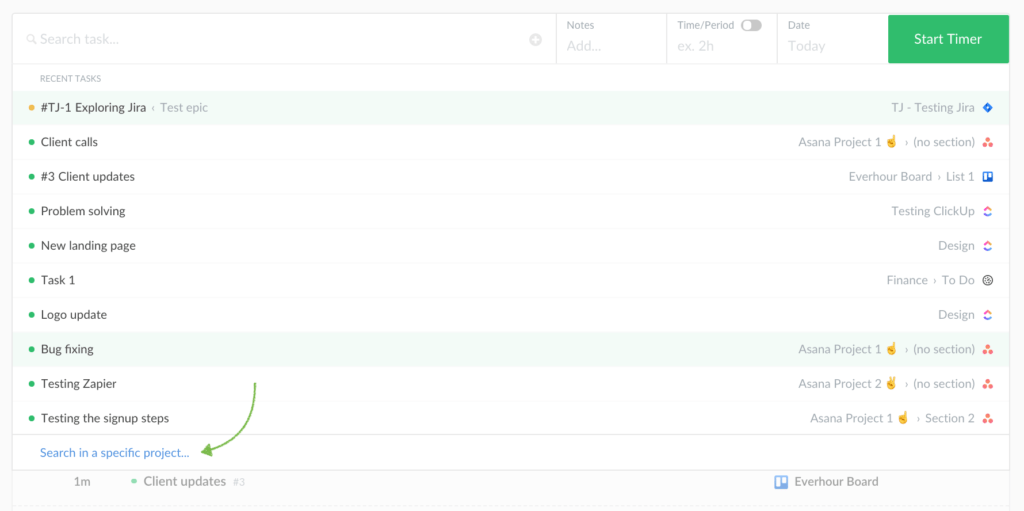
Task: Click the ClickUp icon beside Testing ClickUp
Action: pos(987,211)
